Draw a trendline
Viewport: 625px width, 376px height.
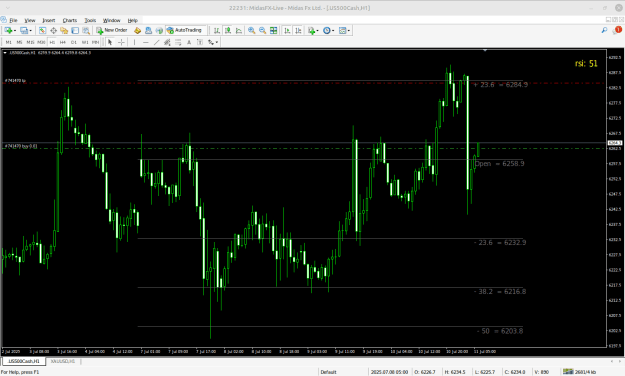tap(156, 42)
